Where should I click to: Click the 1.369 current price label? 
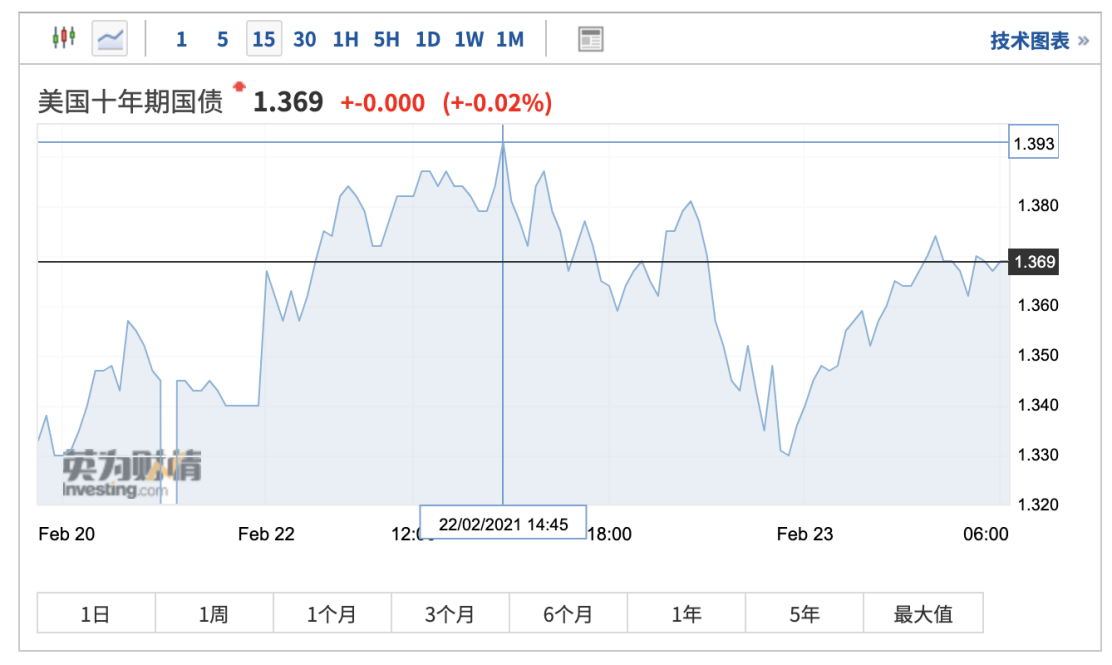(x=1034, y=262)
